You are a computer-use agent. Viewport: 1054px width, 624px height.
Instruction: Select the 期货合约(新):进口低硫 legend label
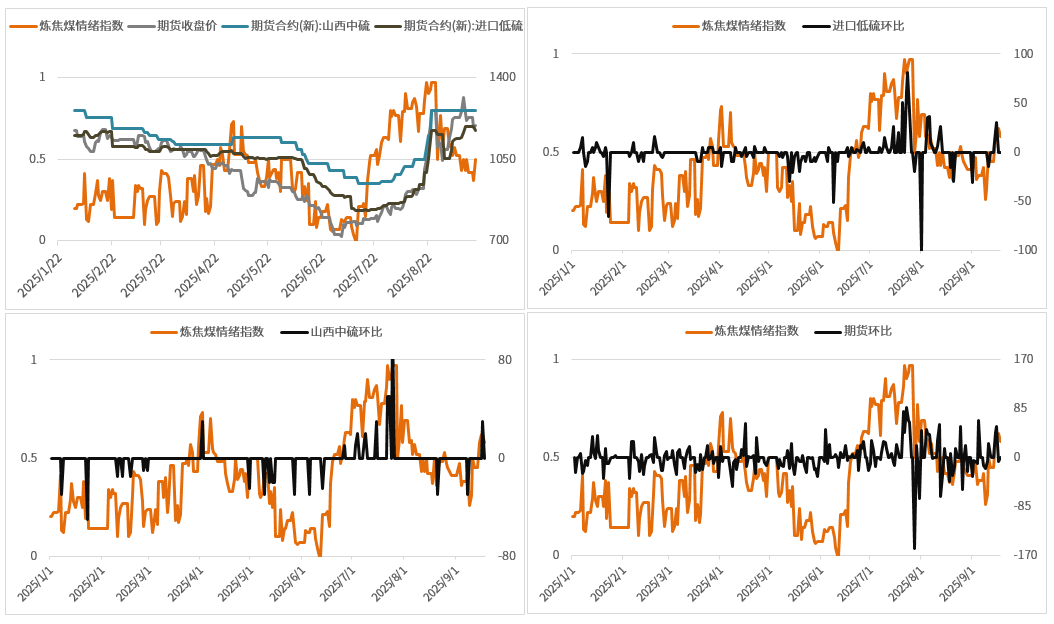463,26
